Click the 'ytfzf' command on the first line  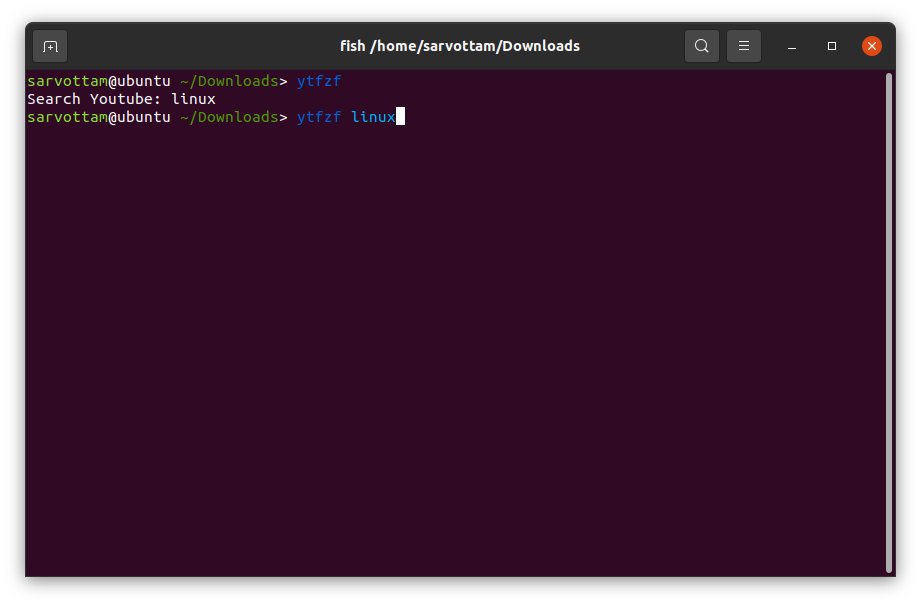point(319,81)
